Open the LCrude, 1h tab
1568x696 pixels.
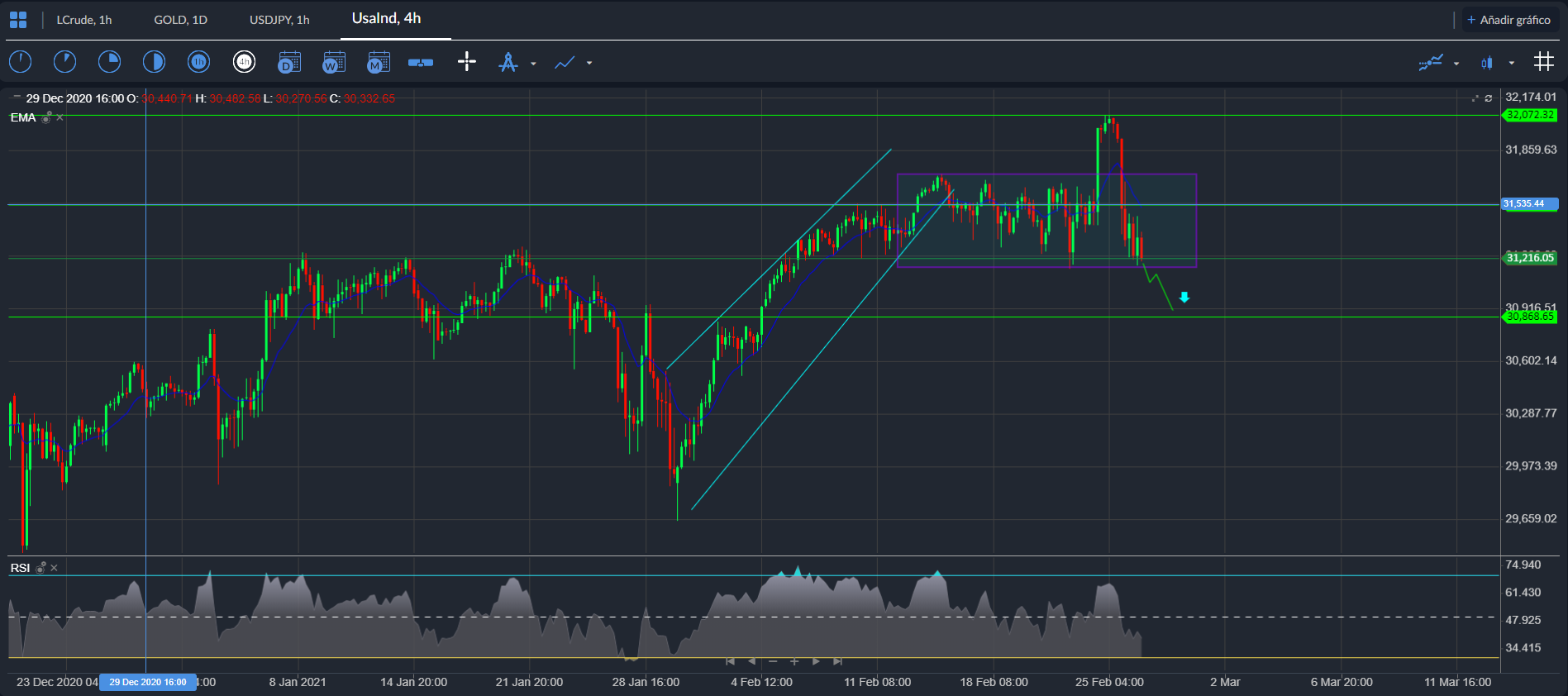click(x=84, y=20)
